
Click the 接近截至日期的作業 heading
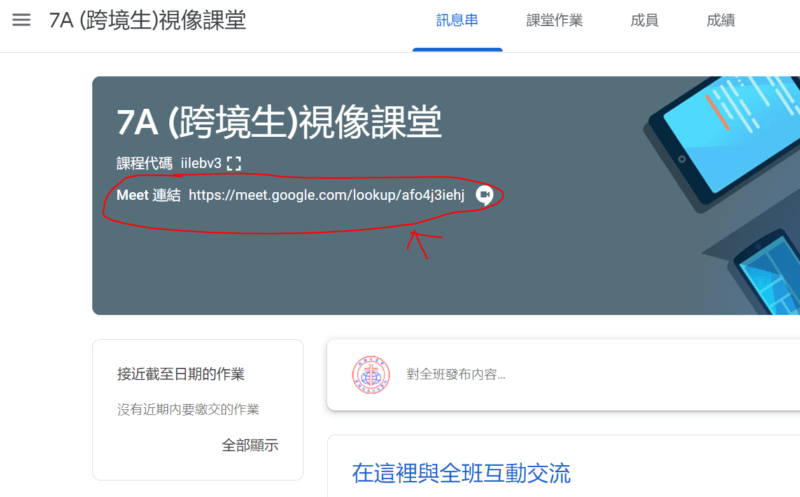[181, 375]
